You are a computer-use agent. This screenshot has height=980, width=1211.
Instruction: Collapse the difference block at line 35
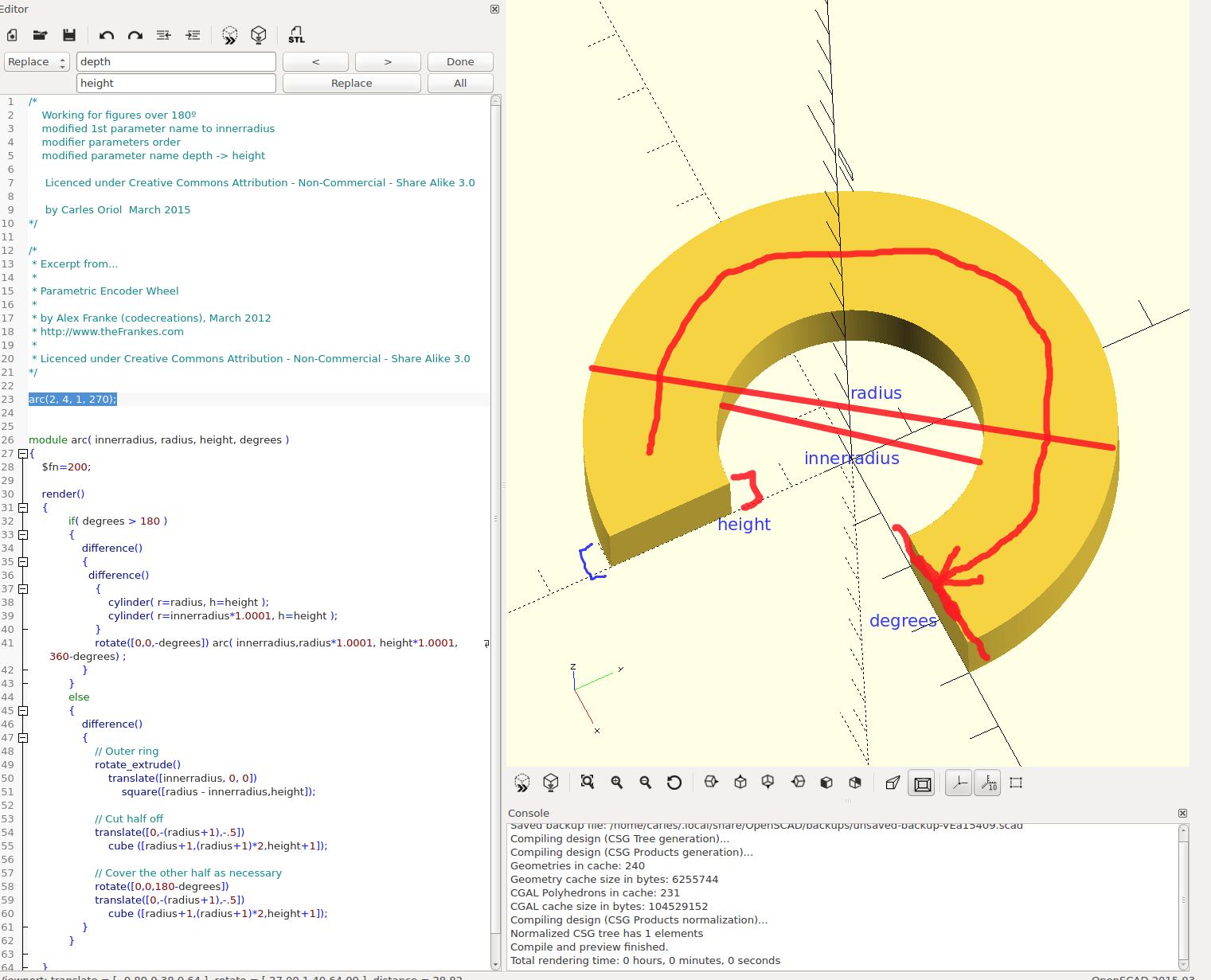click(x=23, y=561)
